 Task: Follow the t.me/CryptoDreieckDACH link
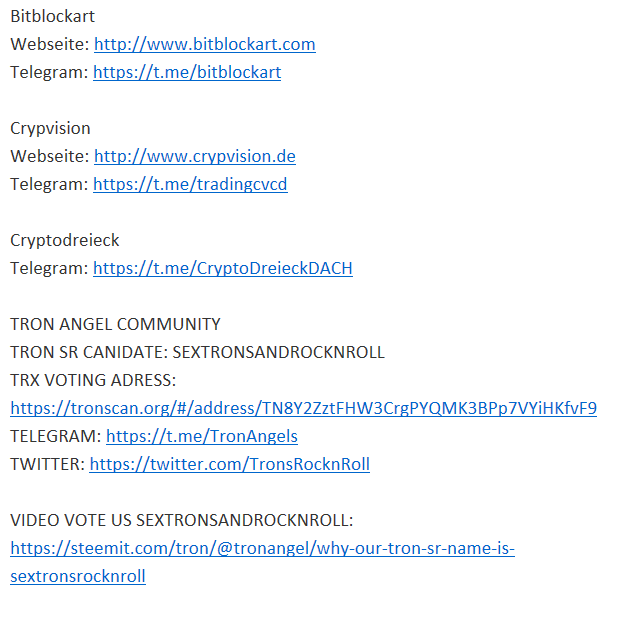pyautogui.click(x=223, y=268)
